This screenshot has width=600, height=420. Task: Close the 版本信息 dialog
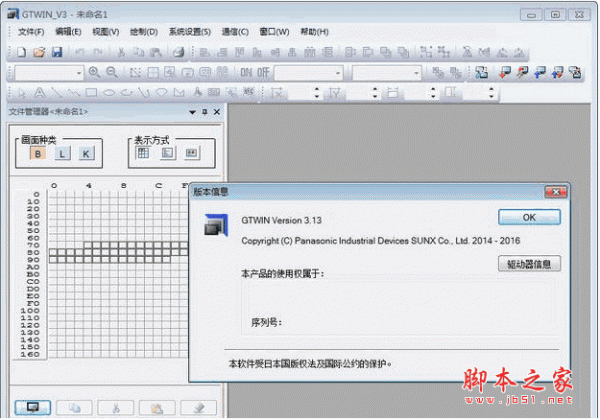click(x=556, y=192)
